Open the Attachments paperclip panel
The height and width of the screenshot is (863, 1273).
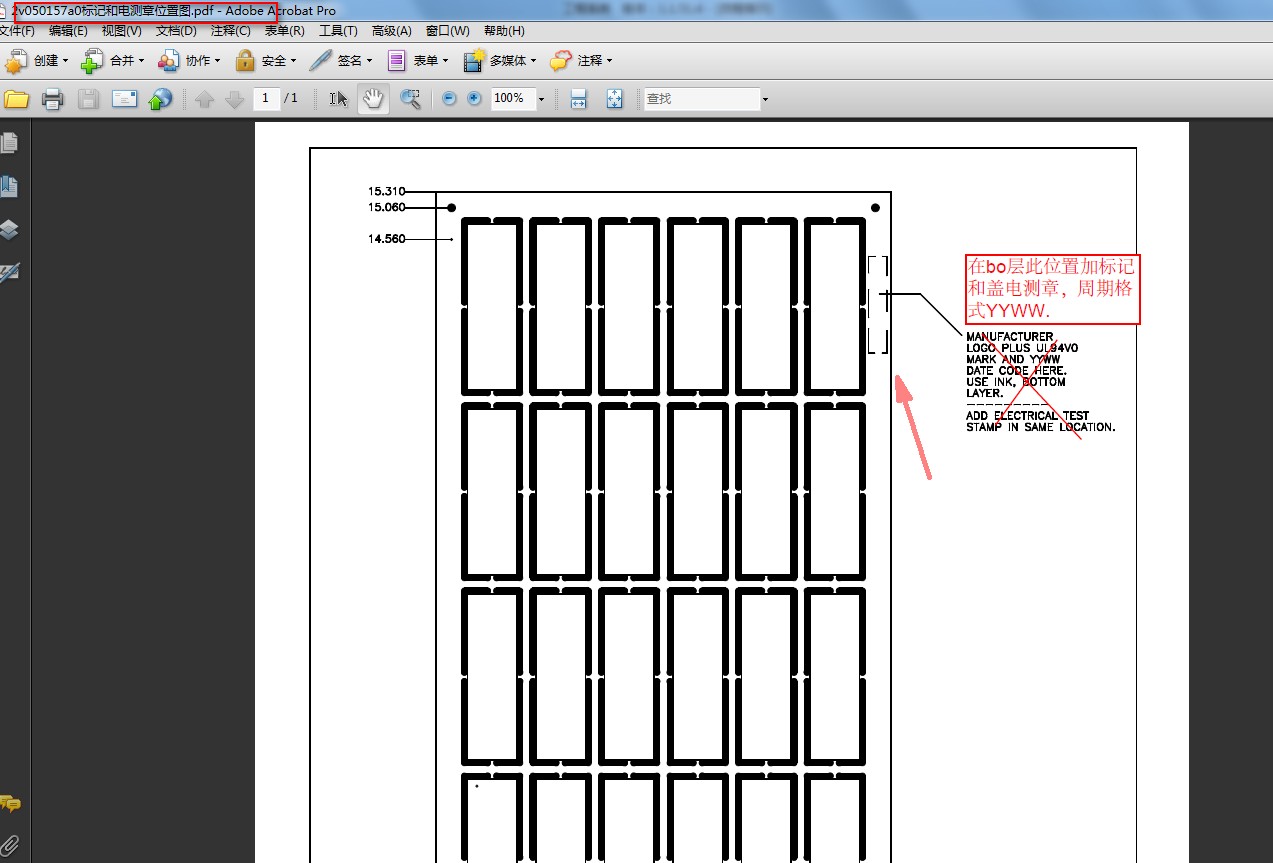click(x=10, y=846)
